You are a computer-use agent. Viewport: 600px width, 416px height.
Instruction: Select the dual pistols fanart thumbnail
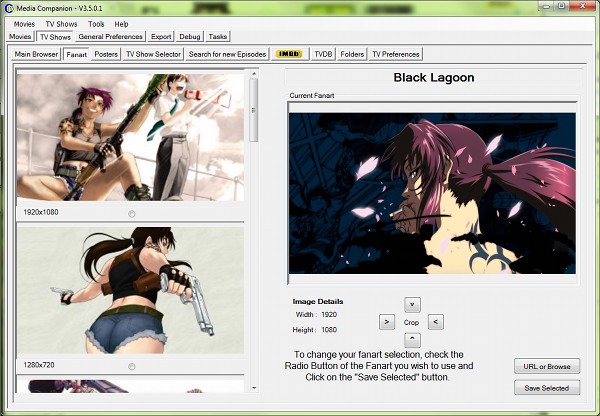(x=130, y=290)
